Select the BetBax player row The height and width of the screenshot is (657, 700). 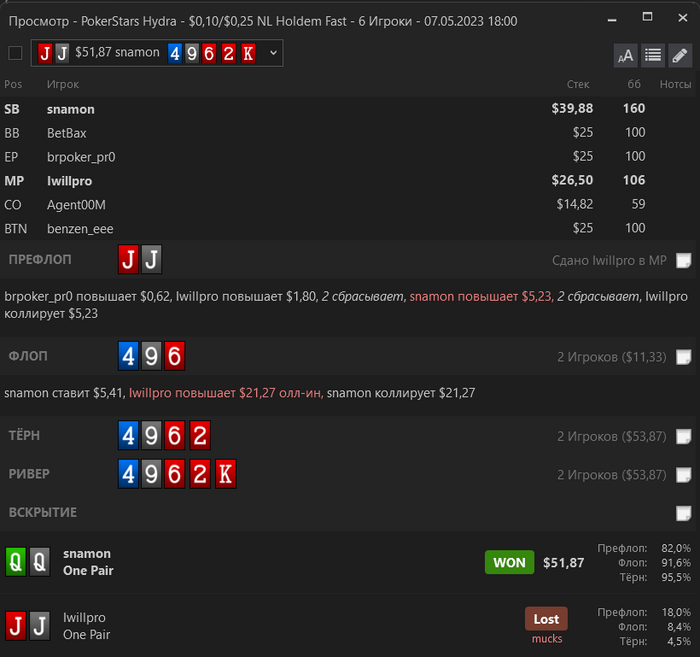tap(350, 133)
